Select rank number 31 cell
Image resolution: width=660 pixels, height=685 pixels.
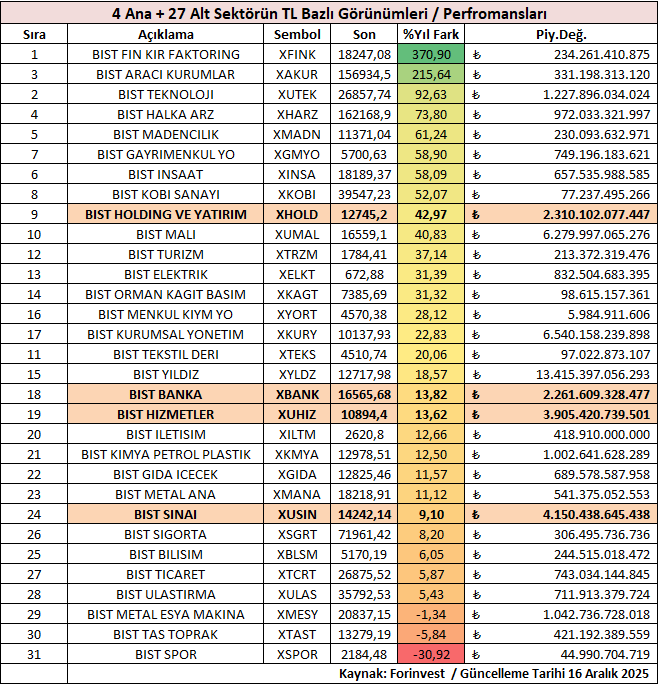point(34,654)
